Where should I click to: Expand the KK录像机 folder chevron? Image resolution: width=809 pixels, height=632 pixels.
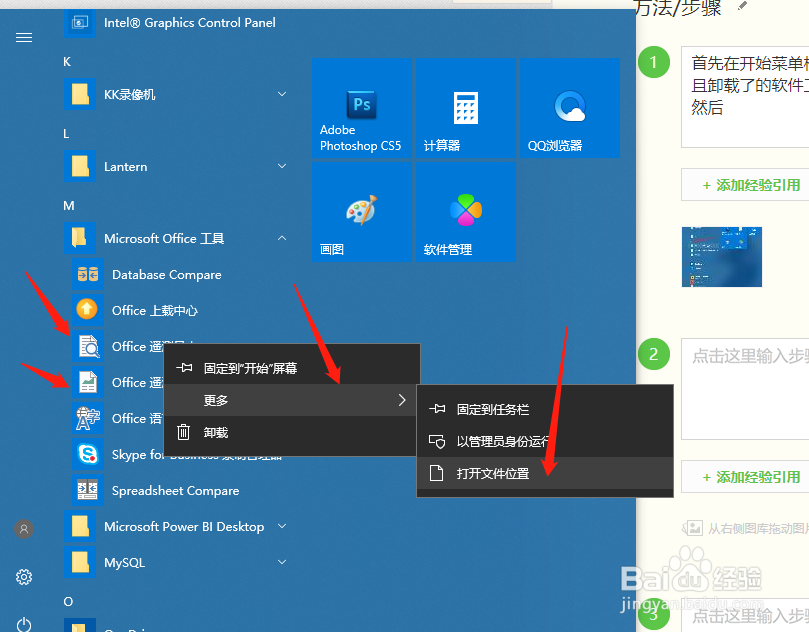282,94
